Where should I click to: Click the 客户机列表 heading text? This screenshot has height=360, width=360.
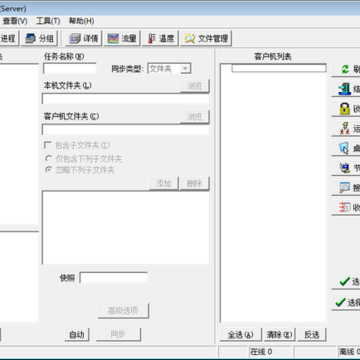point(273,57)
